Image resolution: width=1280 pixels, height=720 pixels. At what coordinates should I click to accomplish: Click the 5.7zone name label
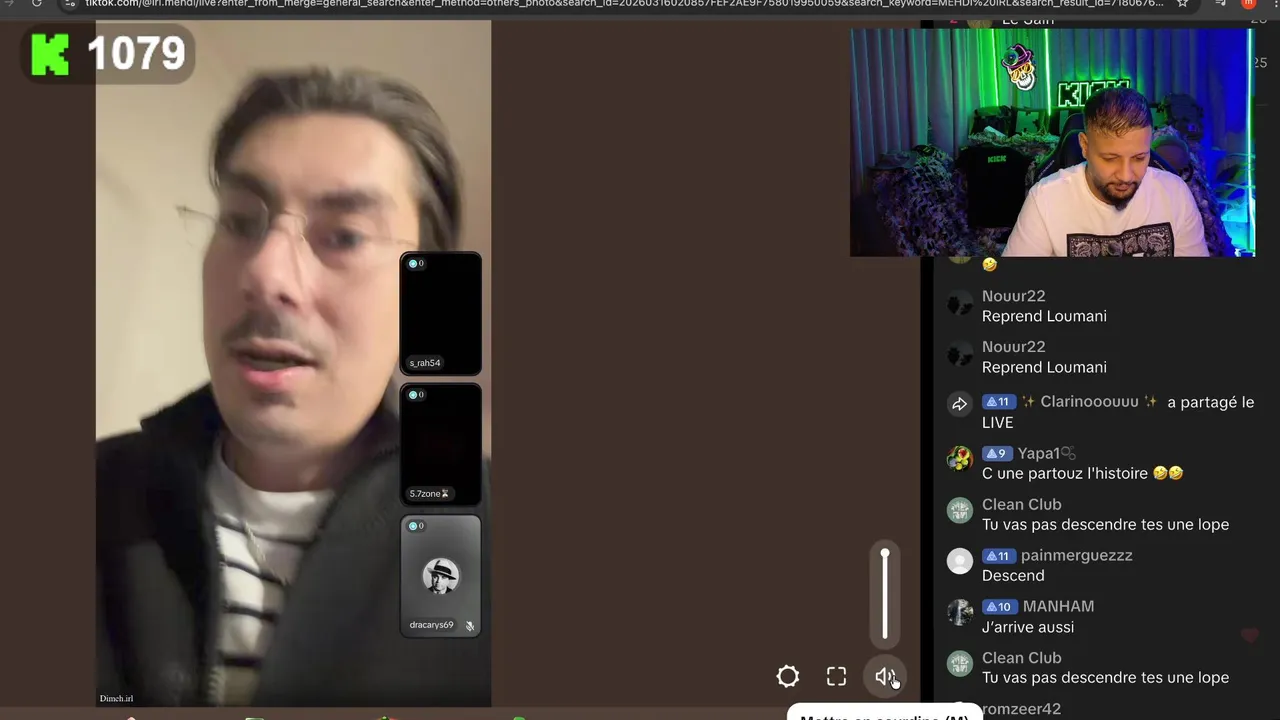coord(429,494)
